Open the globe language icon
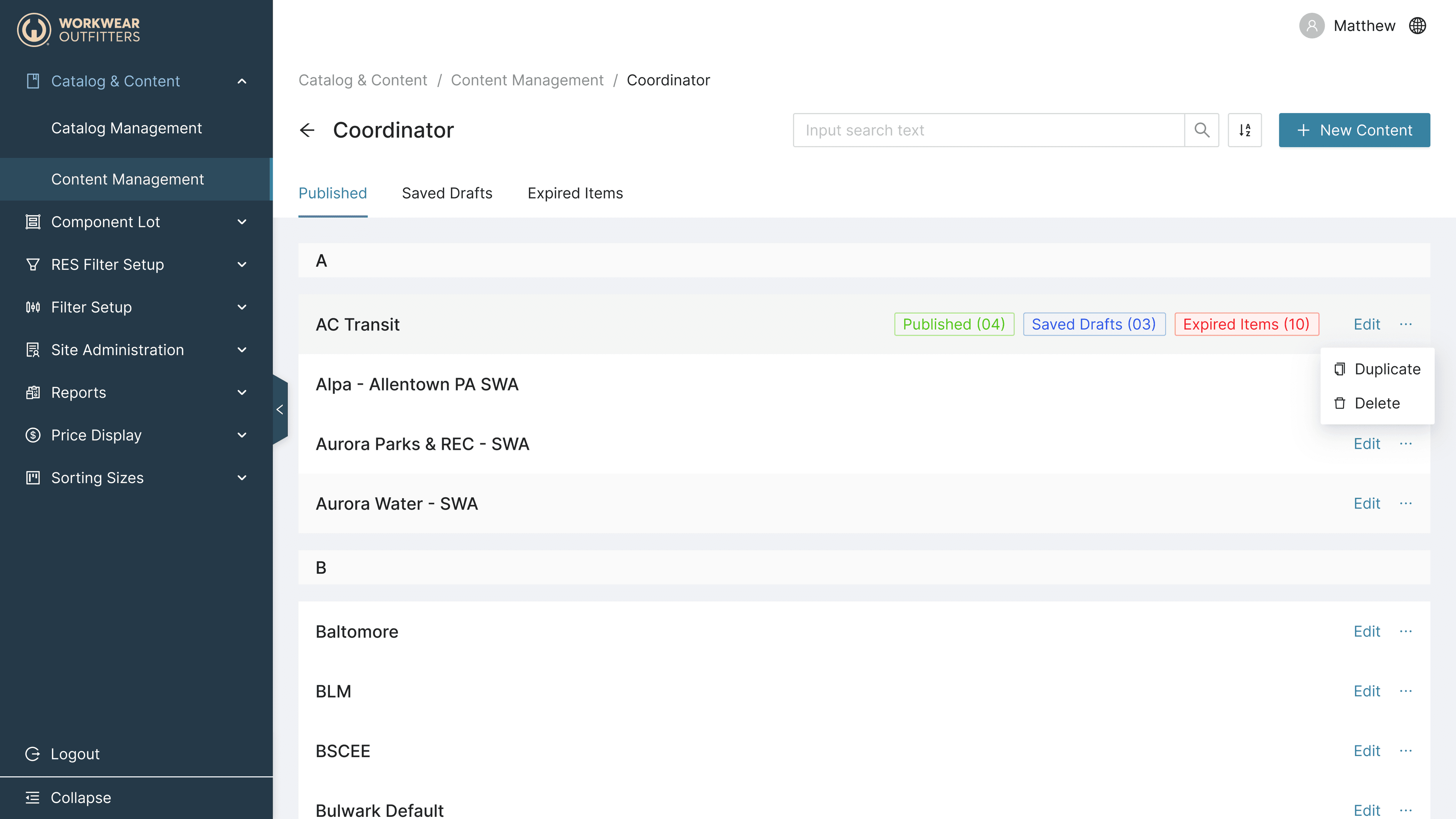This screenshot has height=819, width=1456. [x=1418, y=26]
